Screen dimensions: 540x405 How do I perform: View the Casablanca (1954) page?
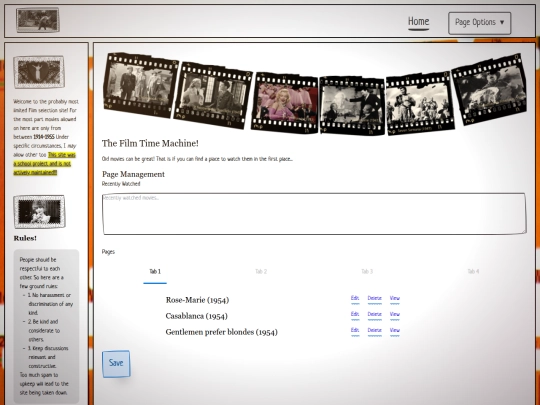click(395, 314)
